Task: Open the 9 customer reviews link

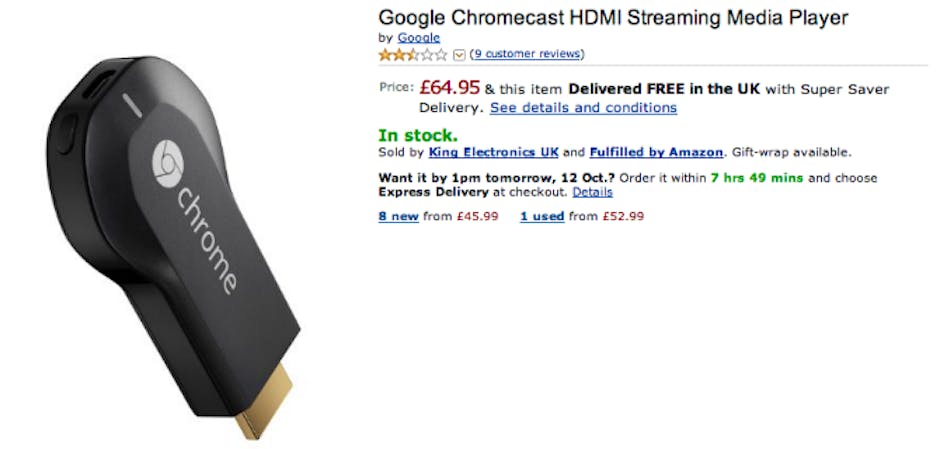Action: (x=527, y=54)
